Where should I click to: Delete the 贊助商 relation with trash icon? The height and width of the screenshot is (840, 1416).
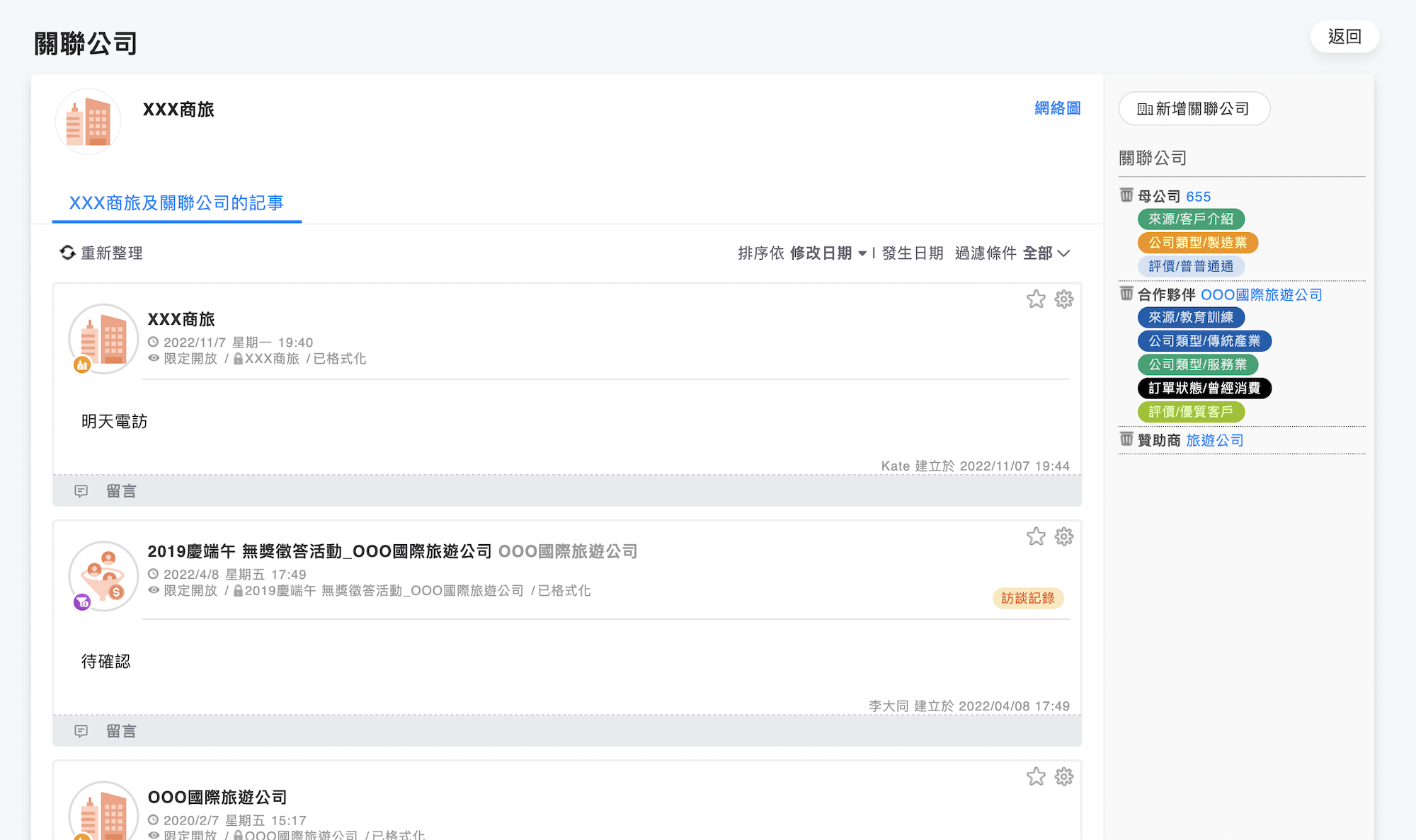[x=1126, y=439]
